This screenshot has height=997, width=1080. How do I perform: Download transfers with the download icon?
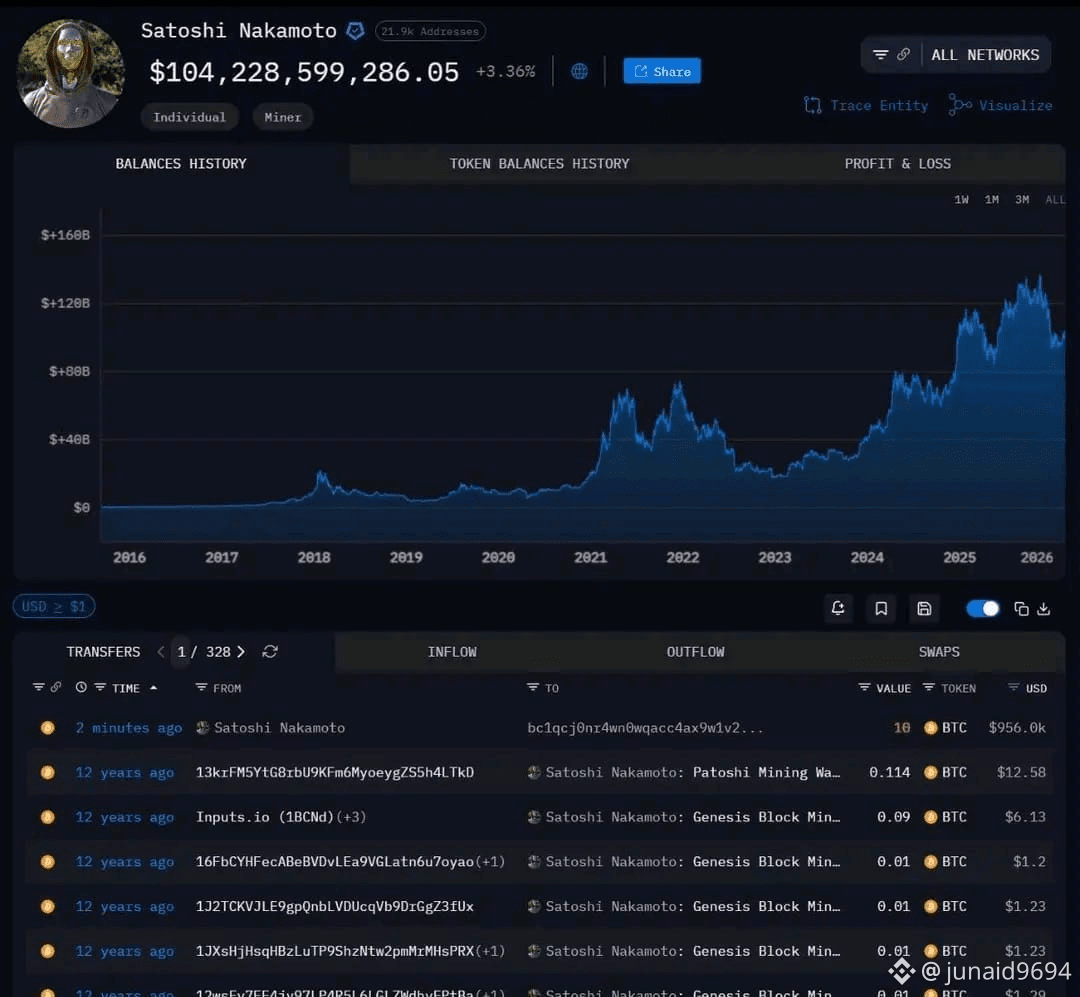(1043, 608)
